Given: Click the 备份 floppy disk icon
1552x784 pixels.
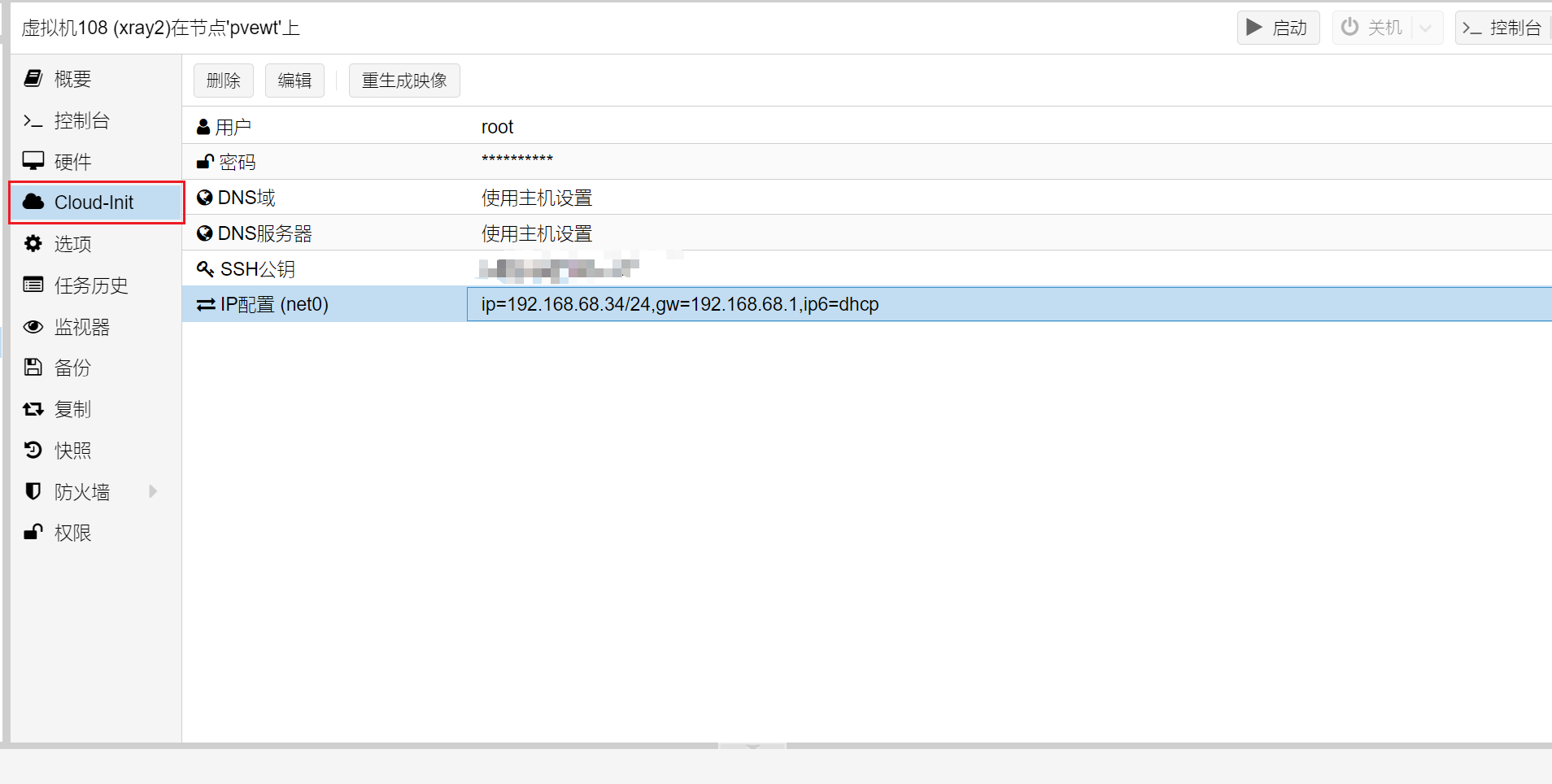Looking at the screenshot, I should (33, 367).
